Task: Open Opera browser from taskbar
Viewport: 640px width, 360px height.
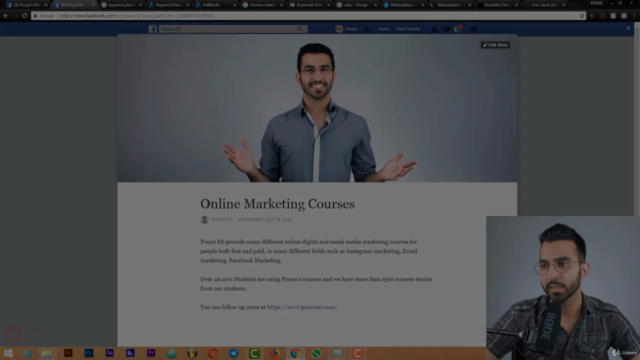Action: pyautogui.click(x=213, y=353)
